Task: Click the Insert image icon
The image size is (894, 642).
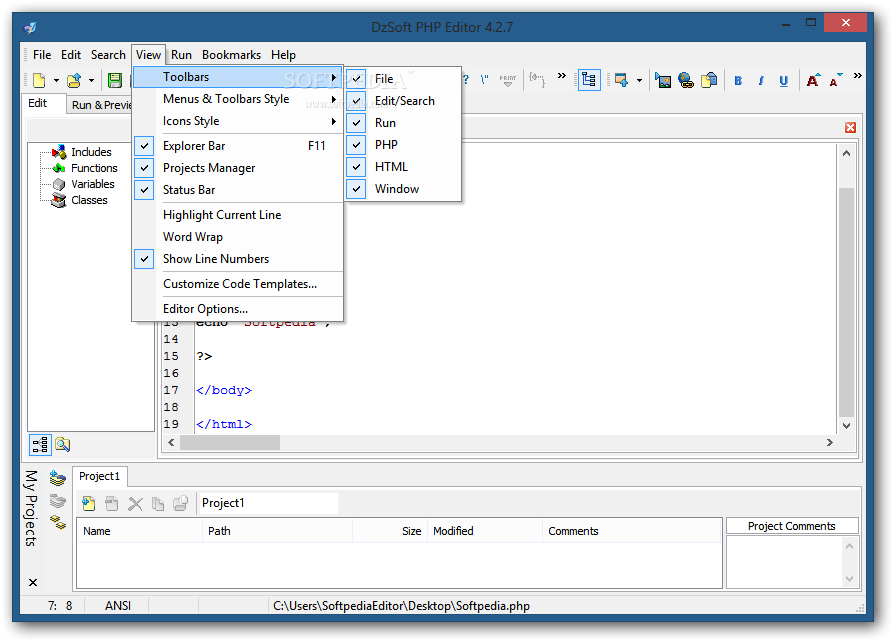Action: [663, 80]
